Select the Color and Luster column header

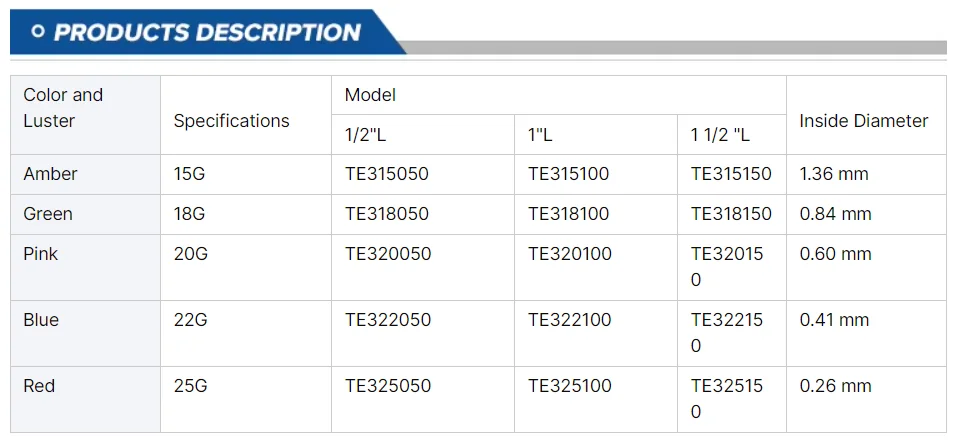[x=63, y=108]
